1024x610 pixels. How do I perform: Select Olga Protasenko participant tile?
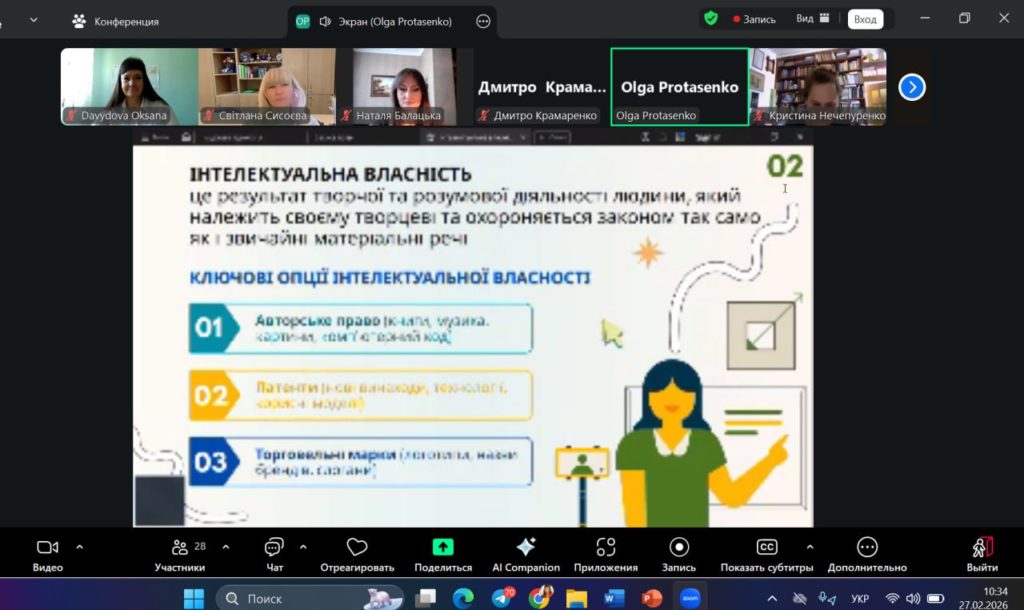tap(679, 87)
